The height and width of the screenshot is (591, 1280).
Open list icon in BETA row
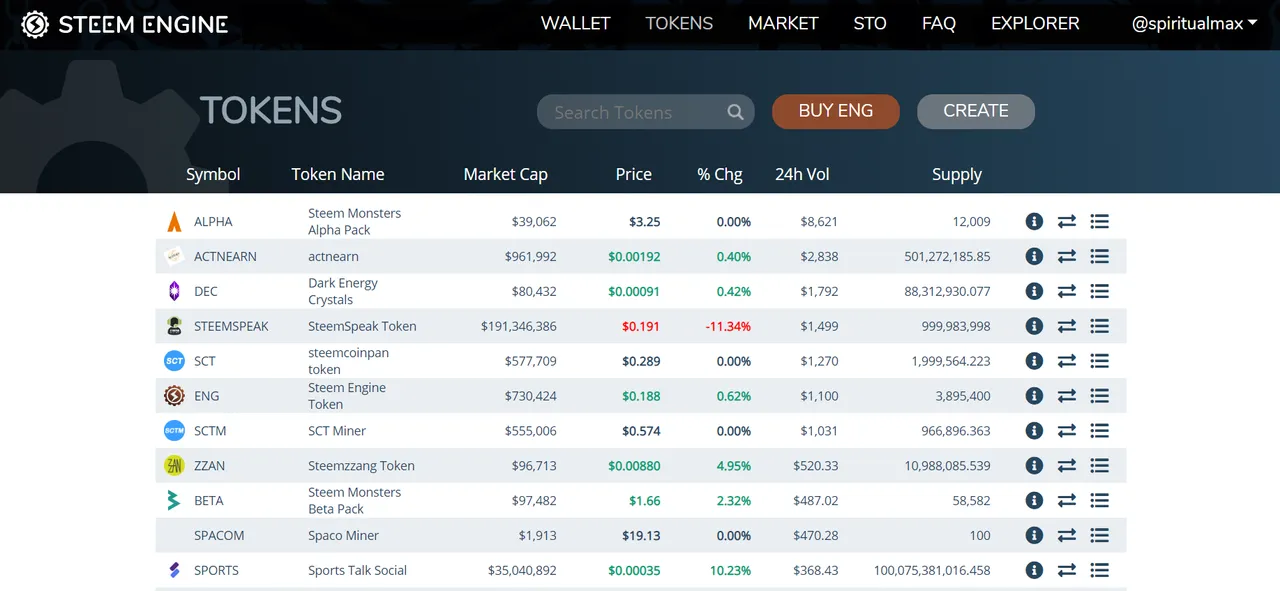(x=1100, y=501)
